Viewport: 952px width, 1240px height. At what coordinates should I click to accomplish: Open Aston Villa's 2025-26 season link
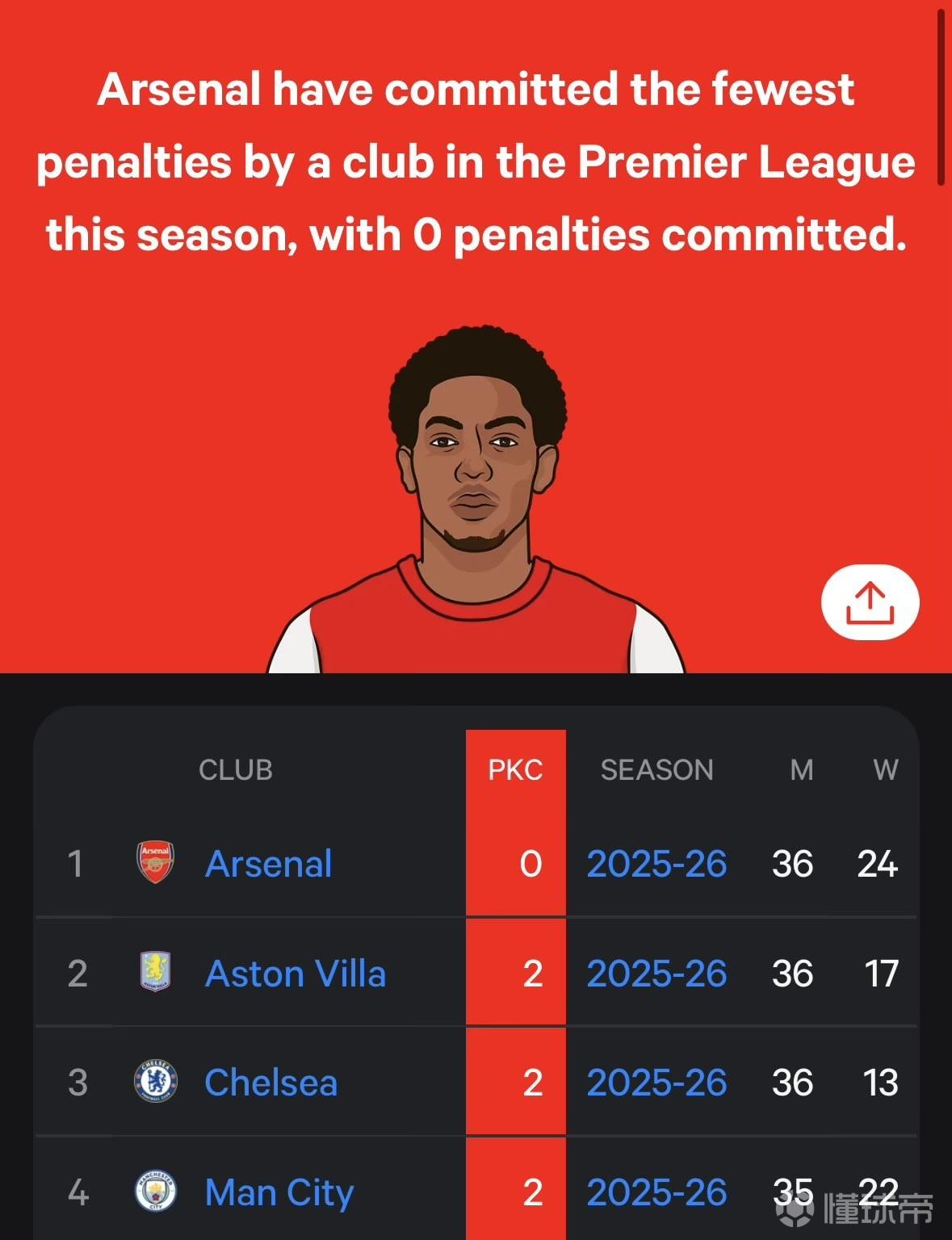(656, 973)
